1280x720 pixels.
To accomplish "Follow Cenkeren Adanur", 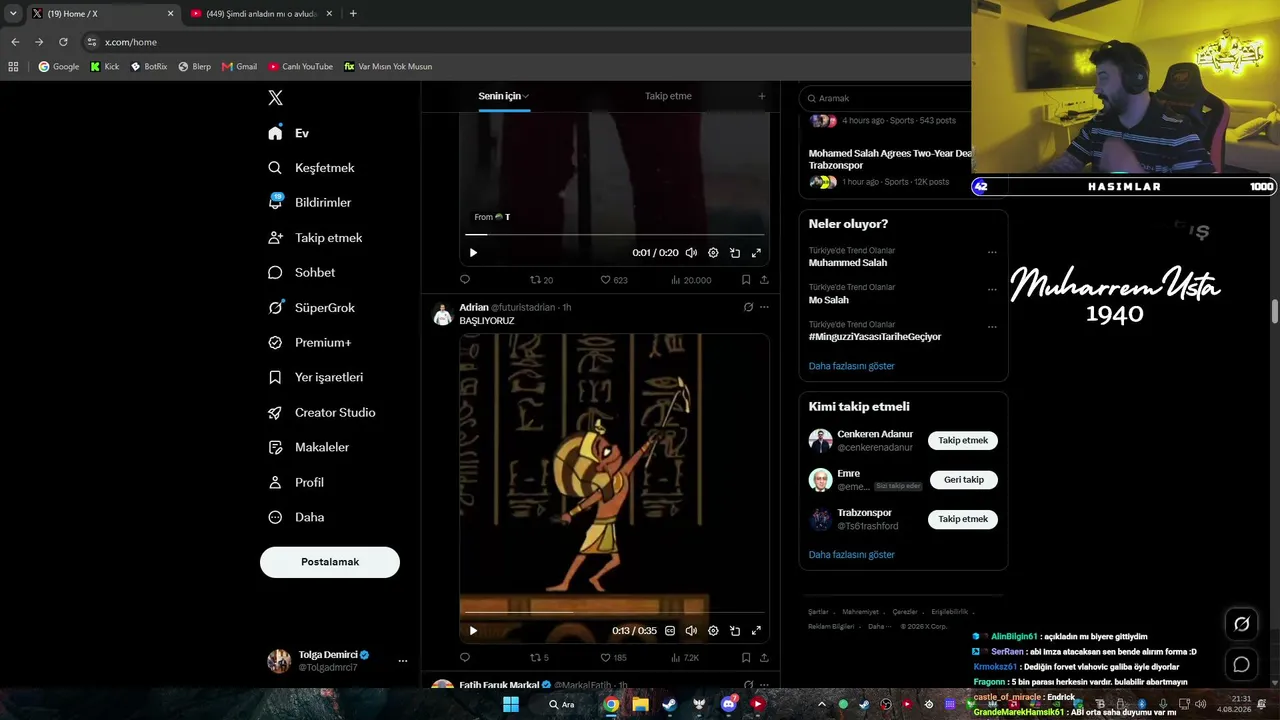I will click(963, 441).
